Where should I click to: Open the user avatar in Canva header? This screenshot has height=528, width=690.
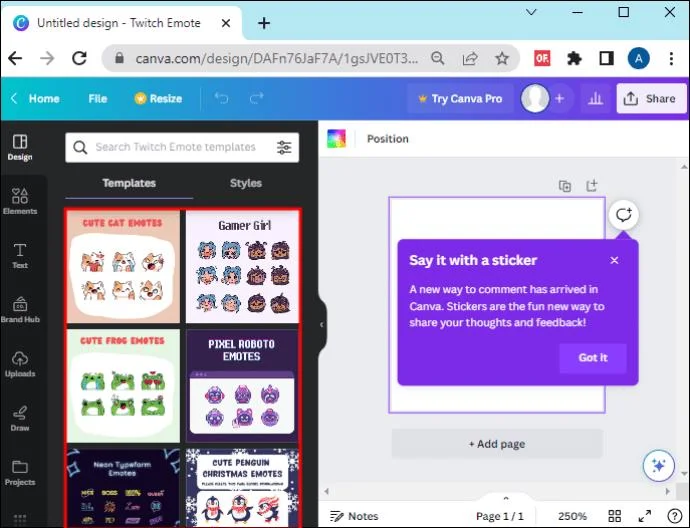coord(535,98)
